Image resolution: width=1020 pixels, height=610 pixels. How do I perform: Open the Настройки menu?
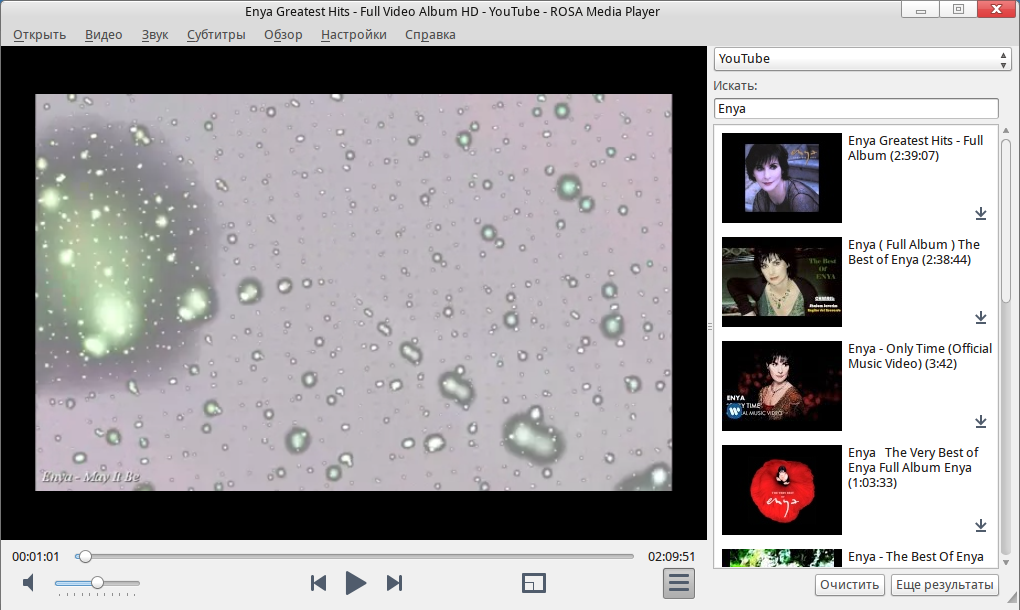click(353, 34)
